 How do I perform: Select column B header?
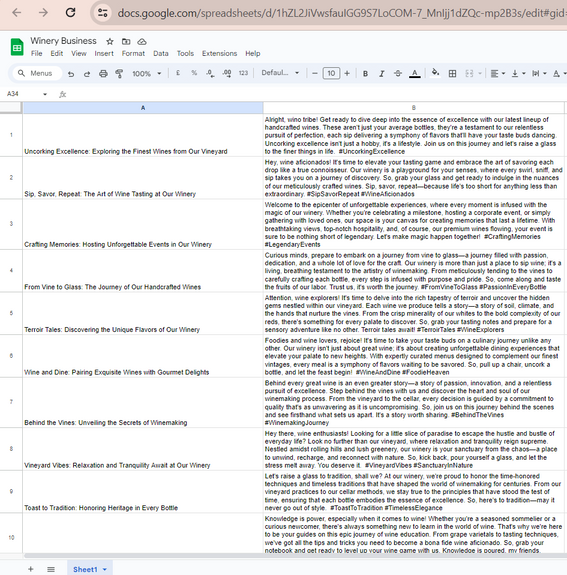[414, 108]
